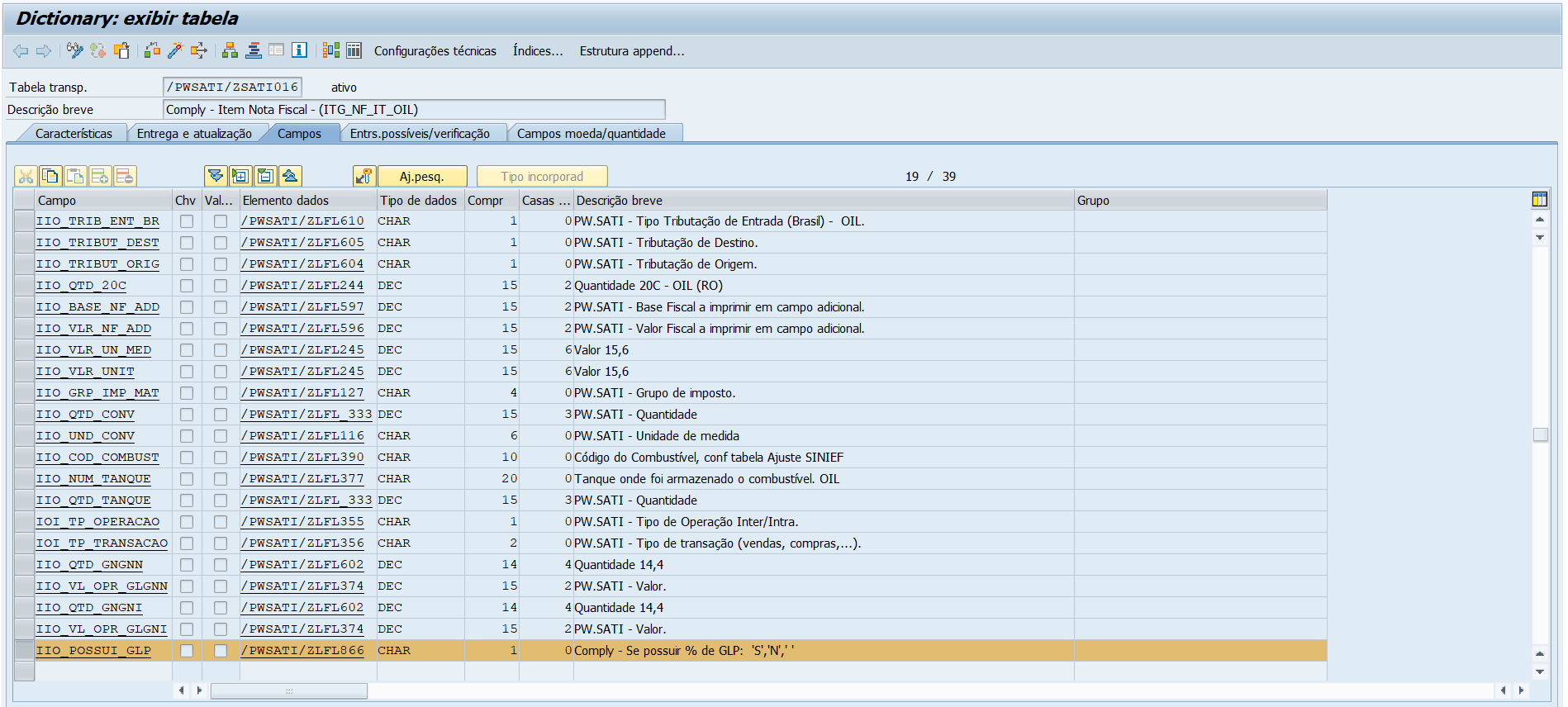Click the Cut scissors icon in table toolbar
This screenshot has width=1568, height=707.
coord(26,176)
